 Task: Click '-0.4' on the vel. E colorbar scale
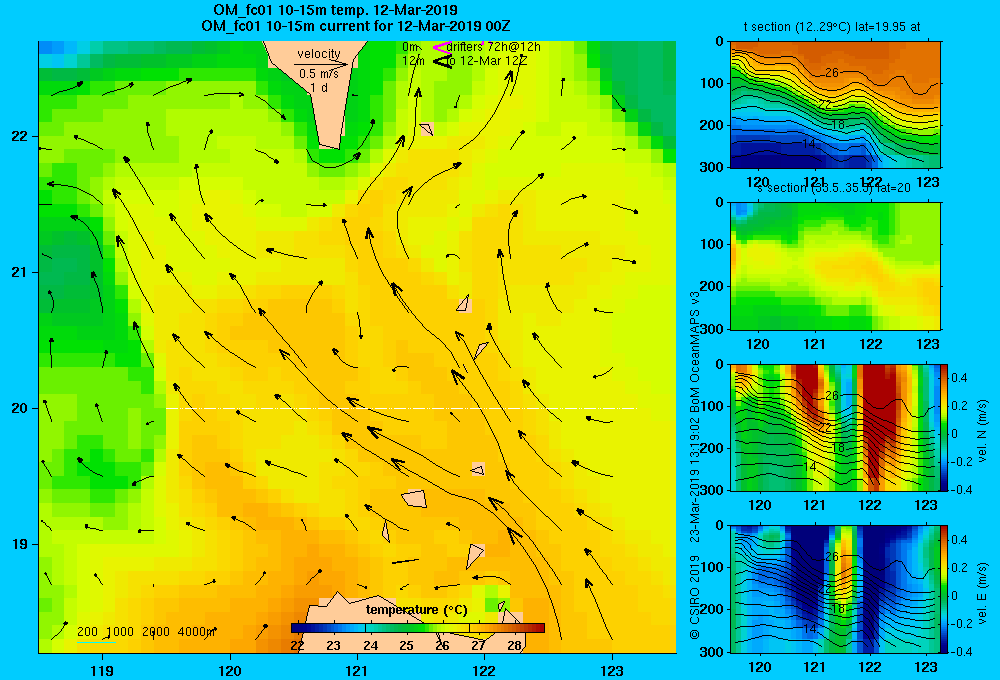[960, 652]
